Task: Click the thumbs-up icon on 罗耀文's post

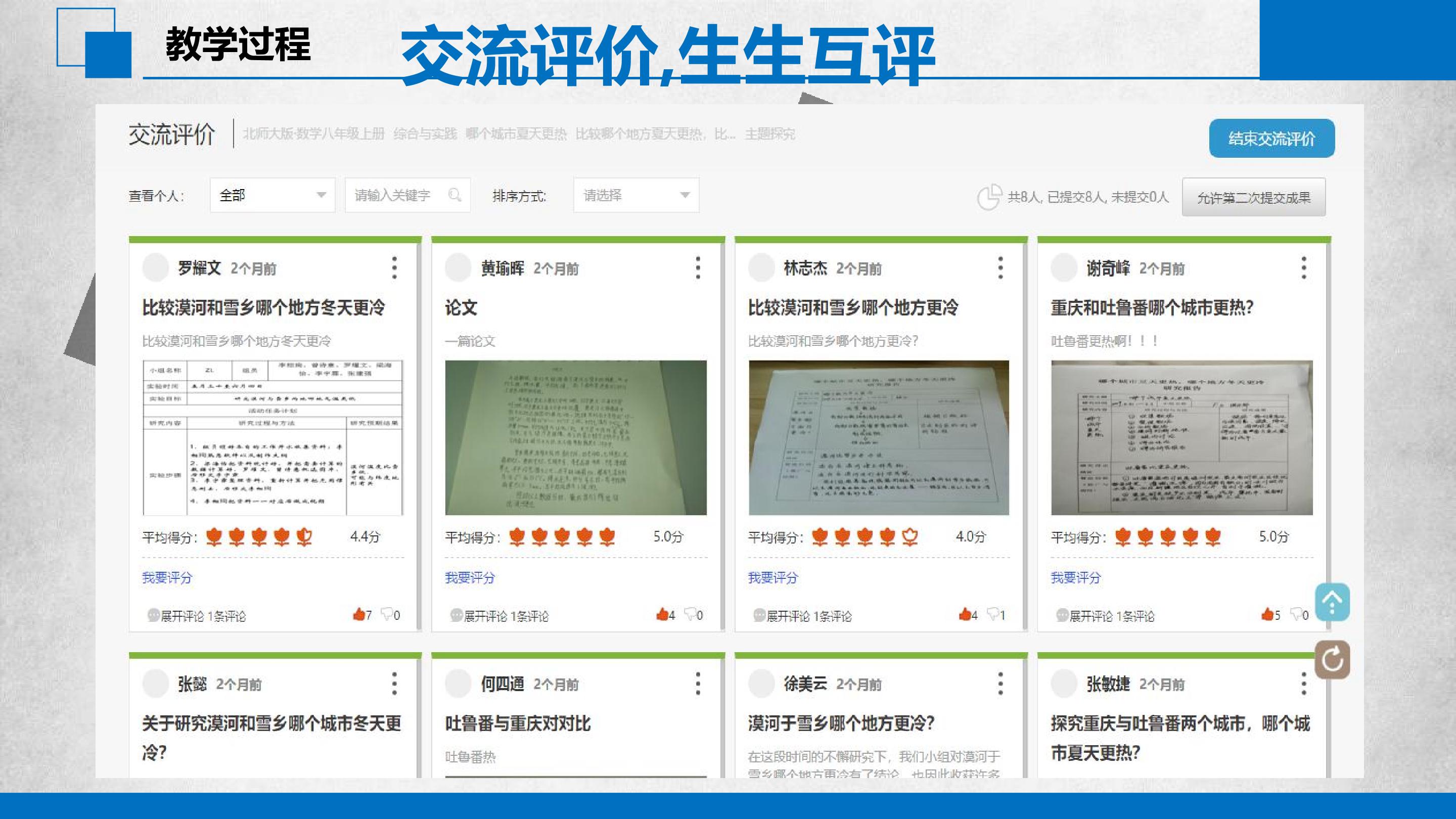Action: (x=358, y=614)
